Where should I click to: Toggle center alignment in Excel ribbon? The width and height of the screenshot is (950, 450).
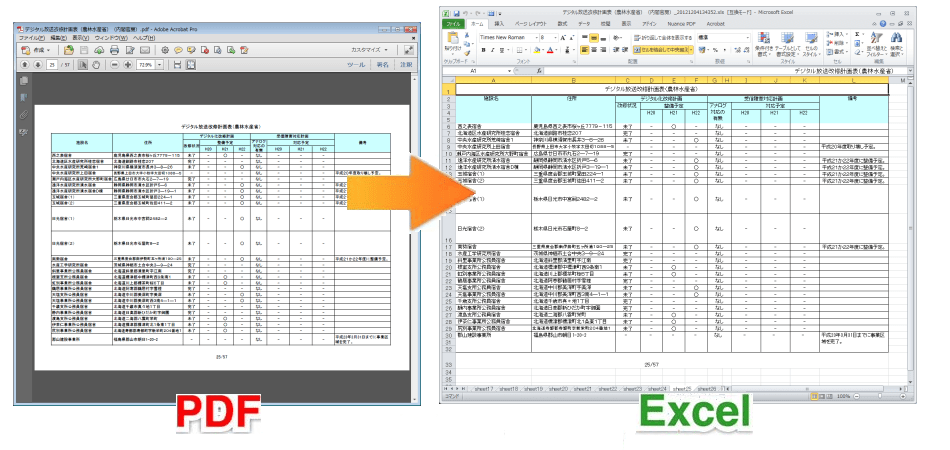click(593, 48)
